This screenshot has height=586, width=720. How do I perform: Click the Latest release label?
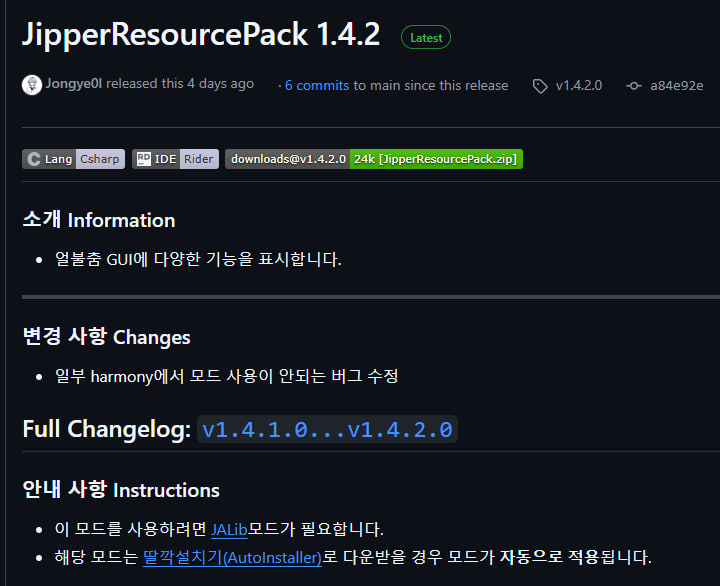click(x=426, y=38)
